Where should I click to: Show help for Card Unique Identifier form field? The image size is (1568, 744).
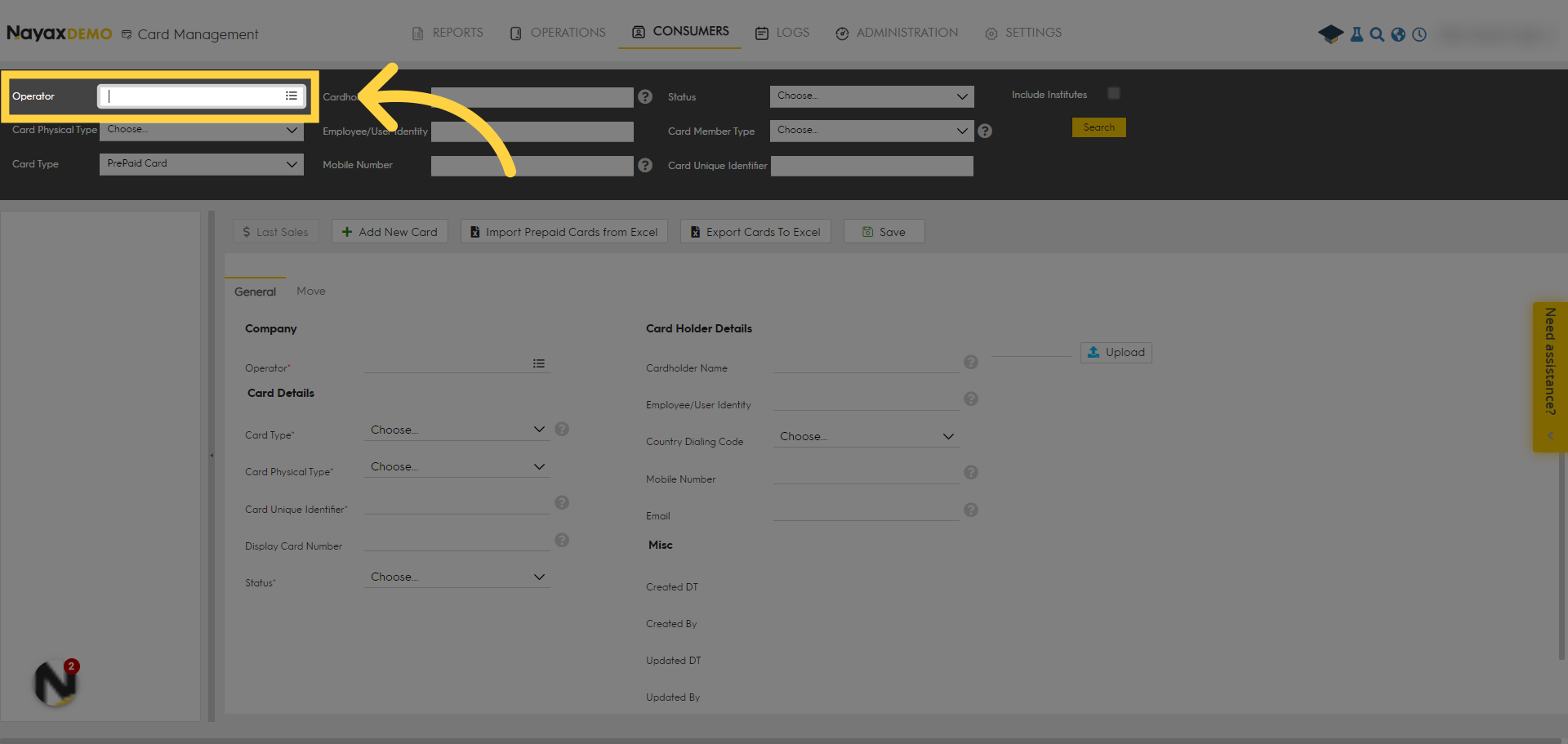coord(562,502)
